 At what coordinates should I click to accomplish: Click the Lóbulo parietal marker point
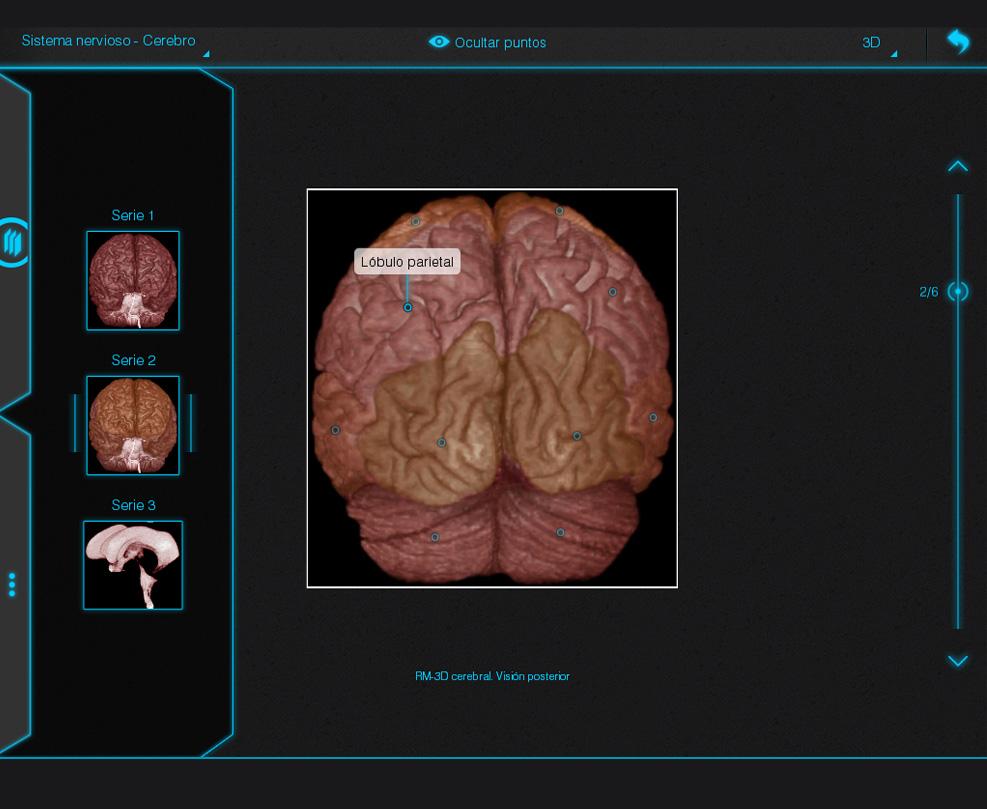point(408,307)
